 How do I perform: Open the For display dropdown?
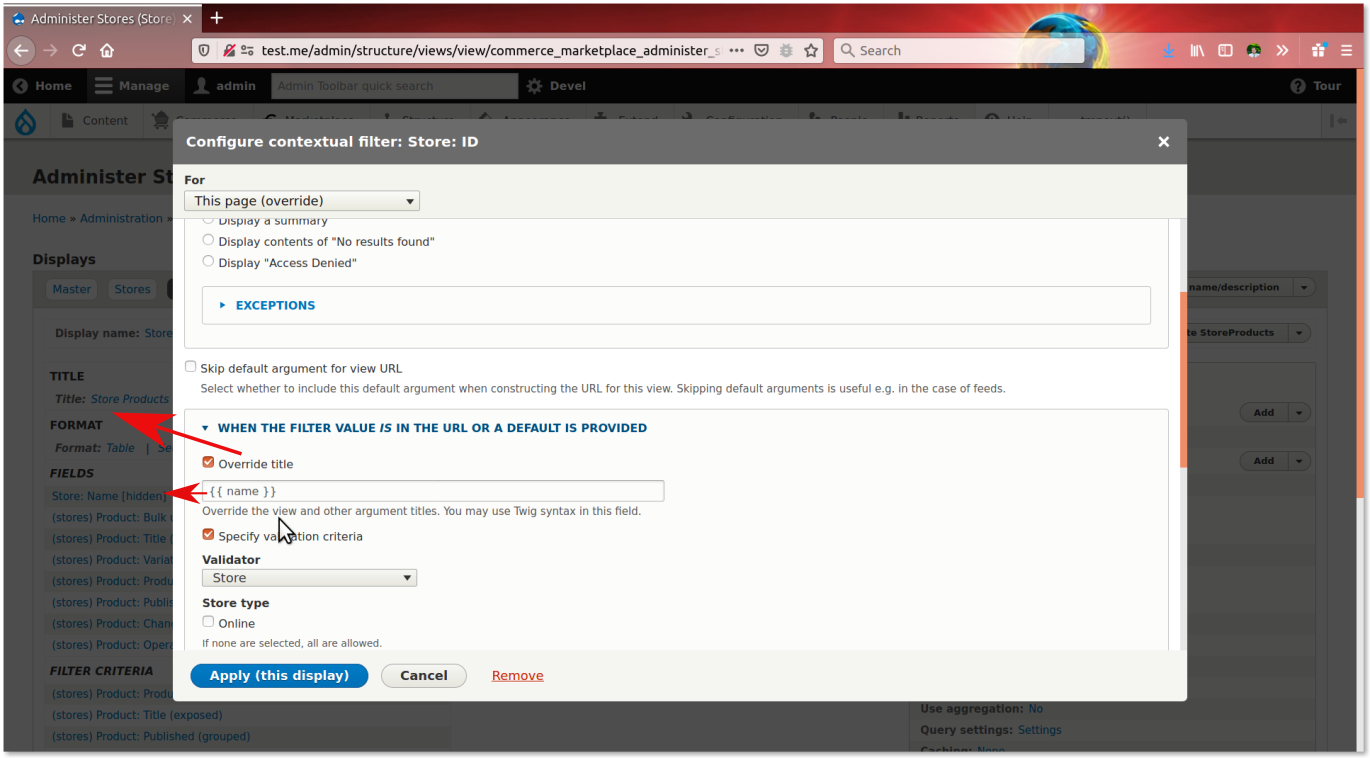point(302,201)
